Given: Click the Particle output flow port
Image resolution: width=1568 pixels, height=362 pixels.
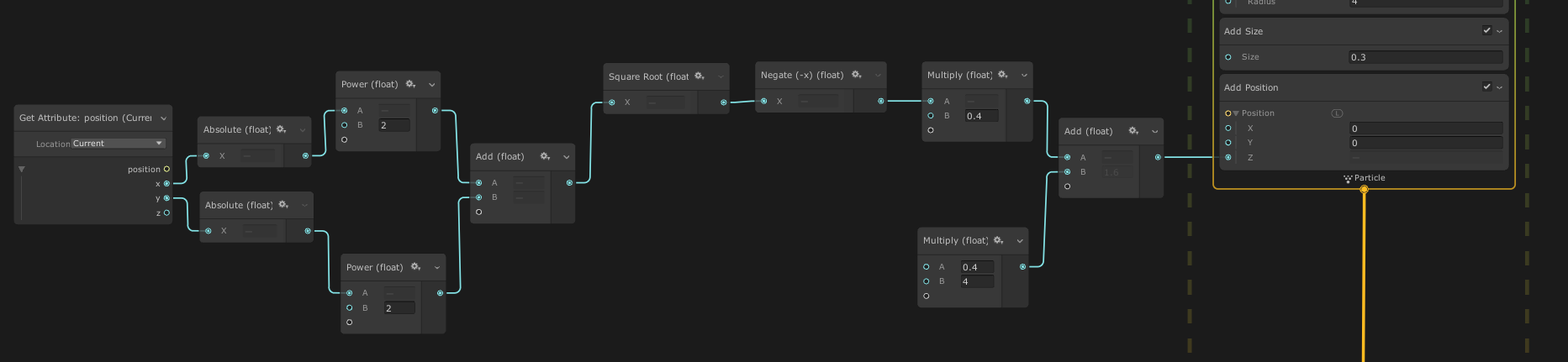Looking at the screenshot, I should click(1364, 189).
